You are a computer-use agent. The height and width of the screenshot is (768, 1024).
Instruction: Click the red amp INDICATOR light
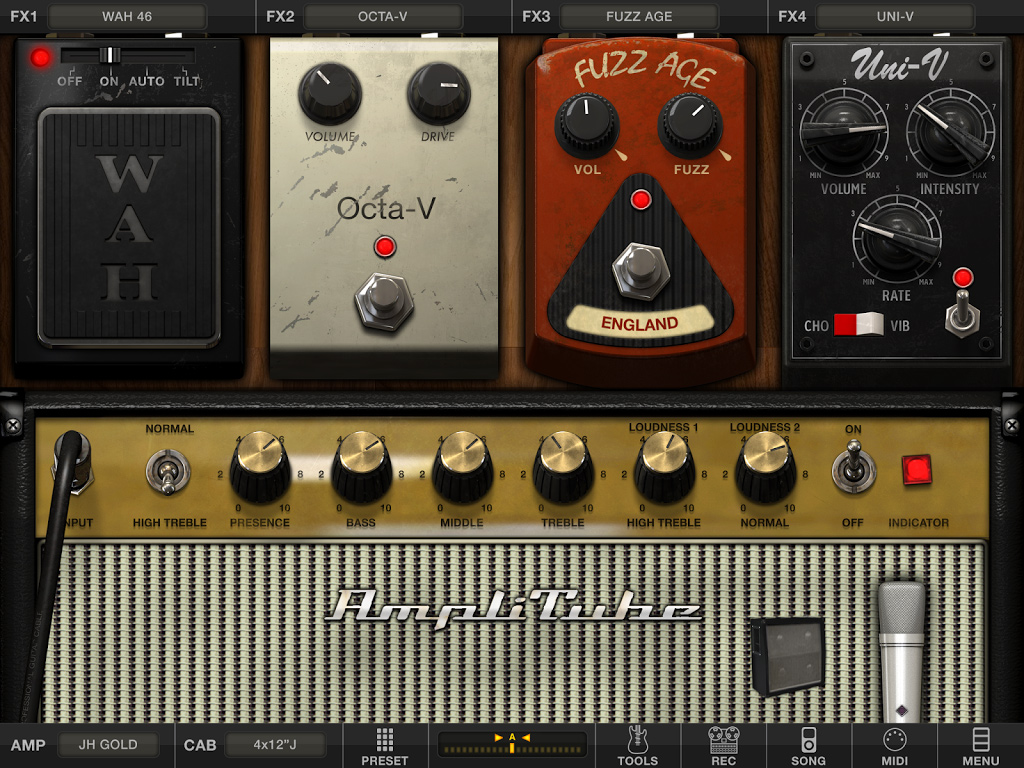coord(917,470)
